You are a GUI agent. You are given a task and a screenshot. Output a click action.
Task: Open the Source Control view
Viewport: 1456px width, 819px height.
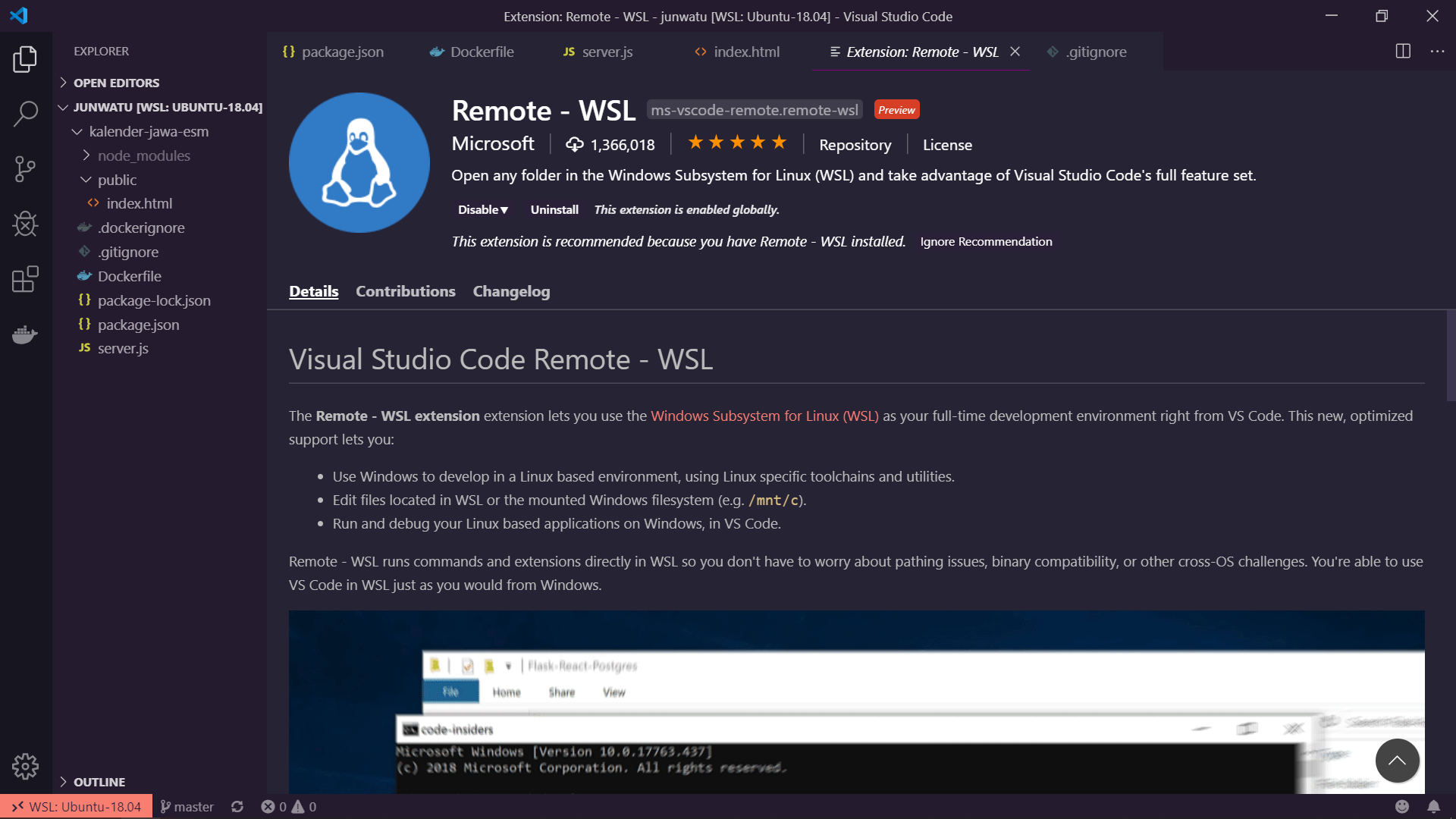pyautogui.click(x=25, y=168)
